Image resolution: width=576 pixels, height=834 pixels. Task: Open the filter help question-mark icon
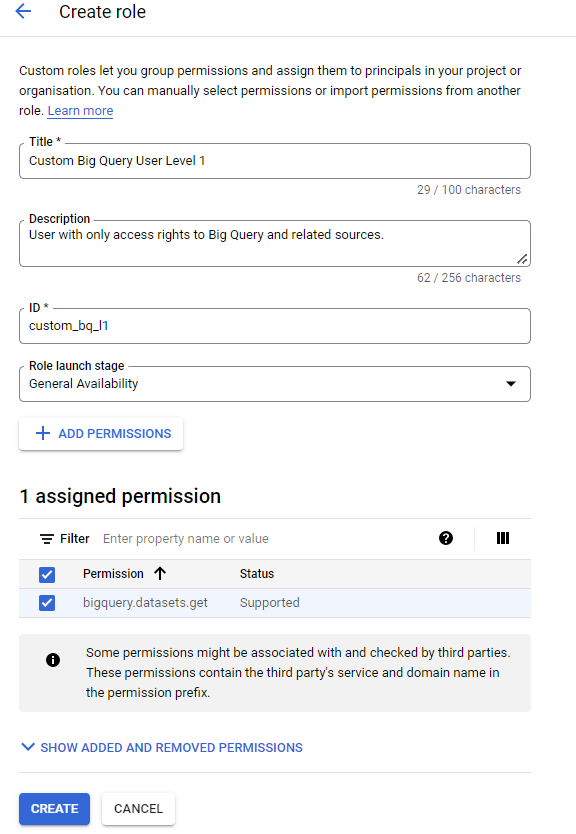click(446, 538)
